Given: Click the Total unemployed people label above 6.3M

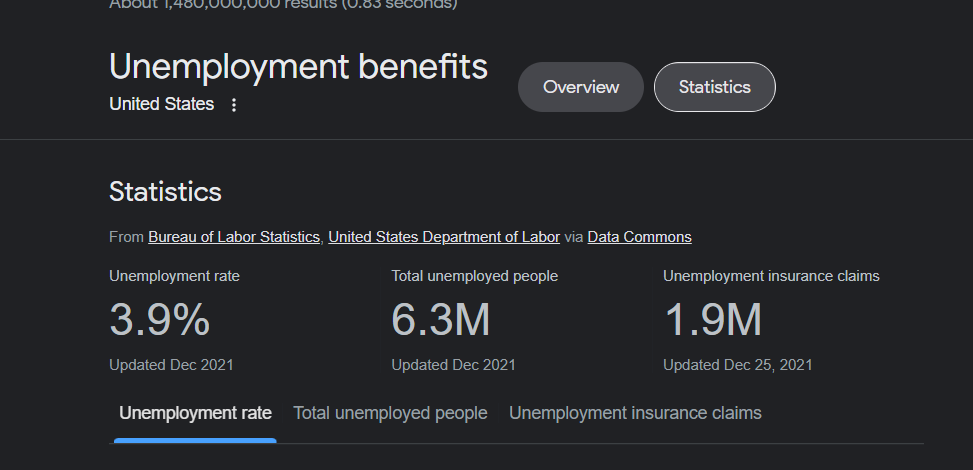Looking at the screenshot, I should (474, 276).
